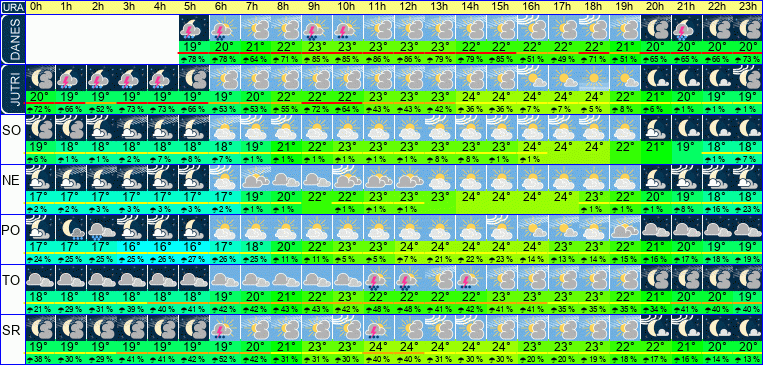Open the JUTRI day row label
Screen dimensions: 763x365
(12, 90)
